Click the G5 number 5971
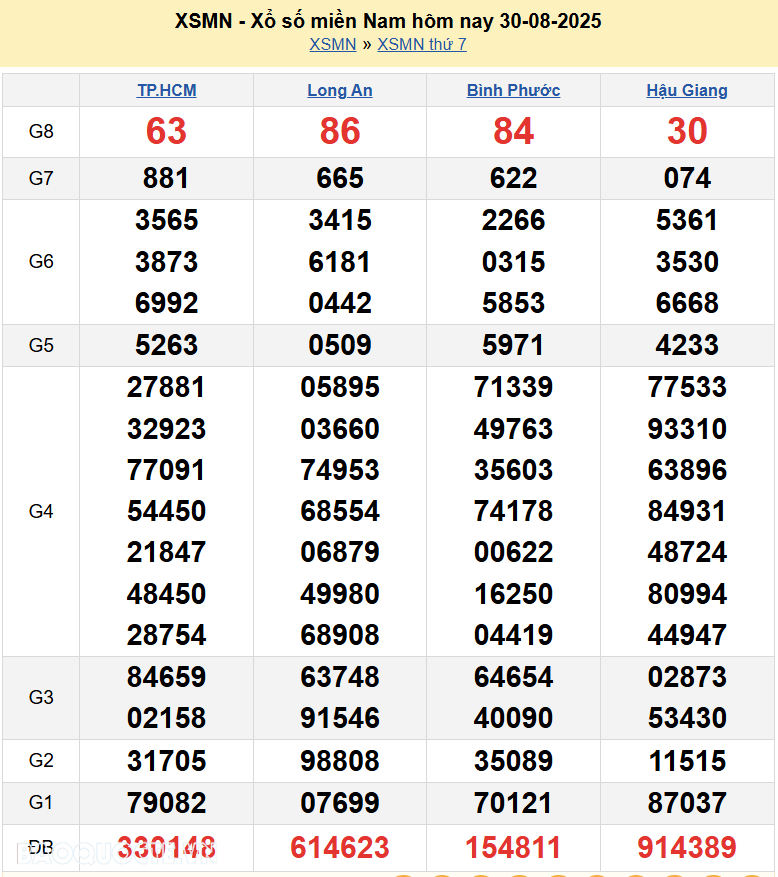 513,345
